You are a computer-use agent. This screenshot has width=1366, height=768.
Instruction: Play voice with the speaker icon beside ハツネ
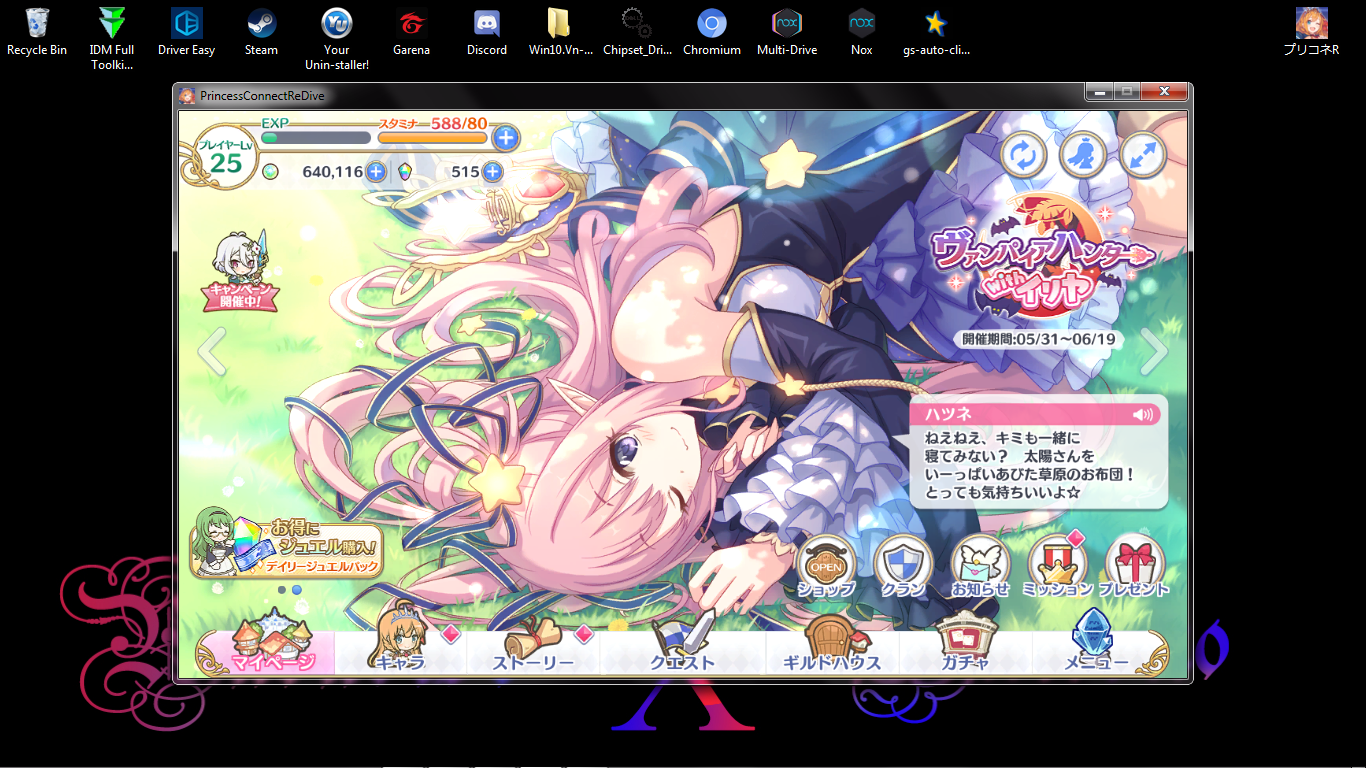[x=1143, y=414]
